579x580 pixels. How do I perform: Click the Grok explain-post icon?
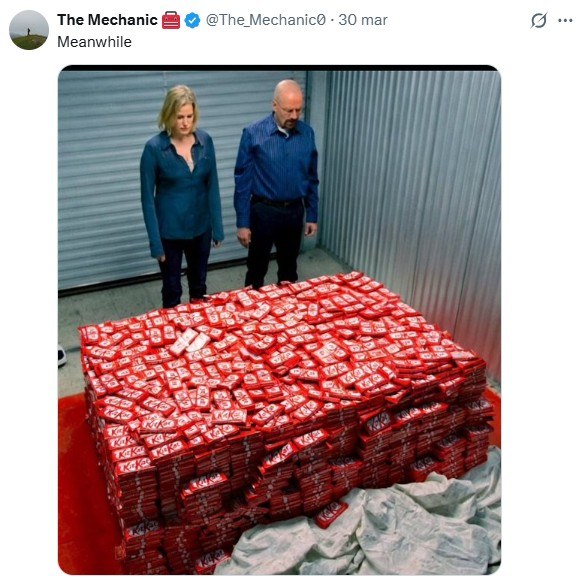pyautogui.click(x=539, y=20)
